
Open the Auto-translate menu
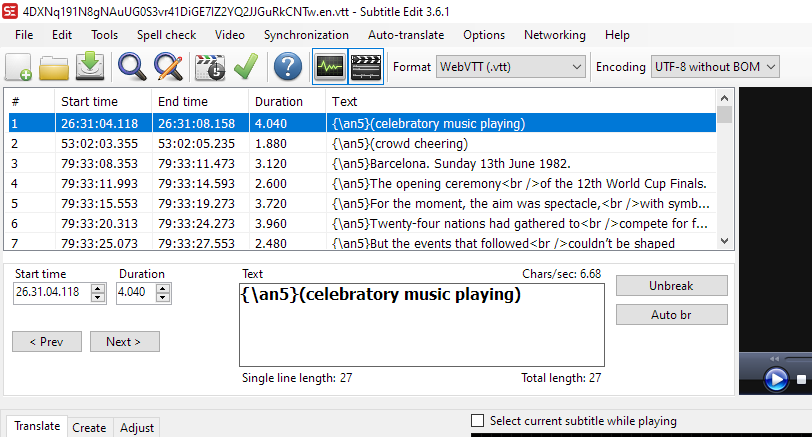click(406, 35)
